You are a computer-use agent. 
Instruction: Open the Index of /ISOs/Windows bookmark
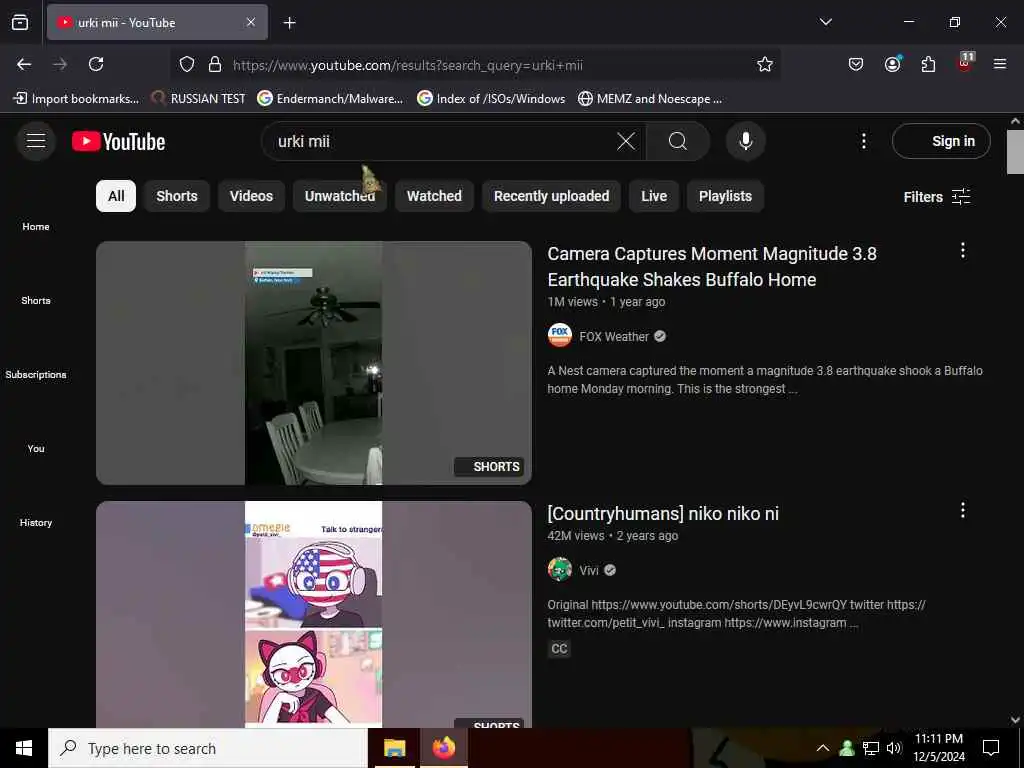[491, 99]
